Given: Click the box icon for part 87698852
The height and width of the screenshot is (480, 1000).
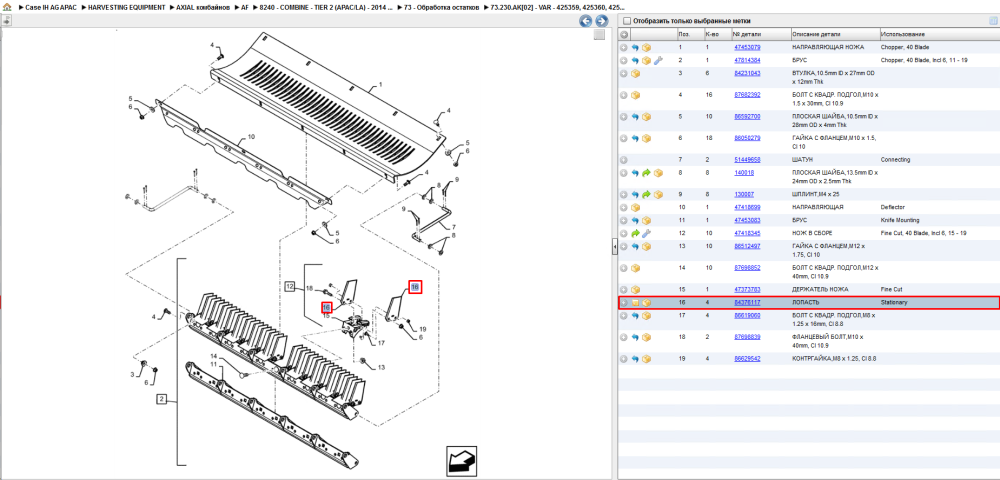Looking at the screenshot, I should pos(635,268).
